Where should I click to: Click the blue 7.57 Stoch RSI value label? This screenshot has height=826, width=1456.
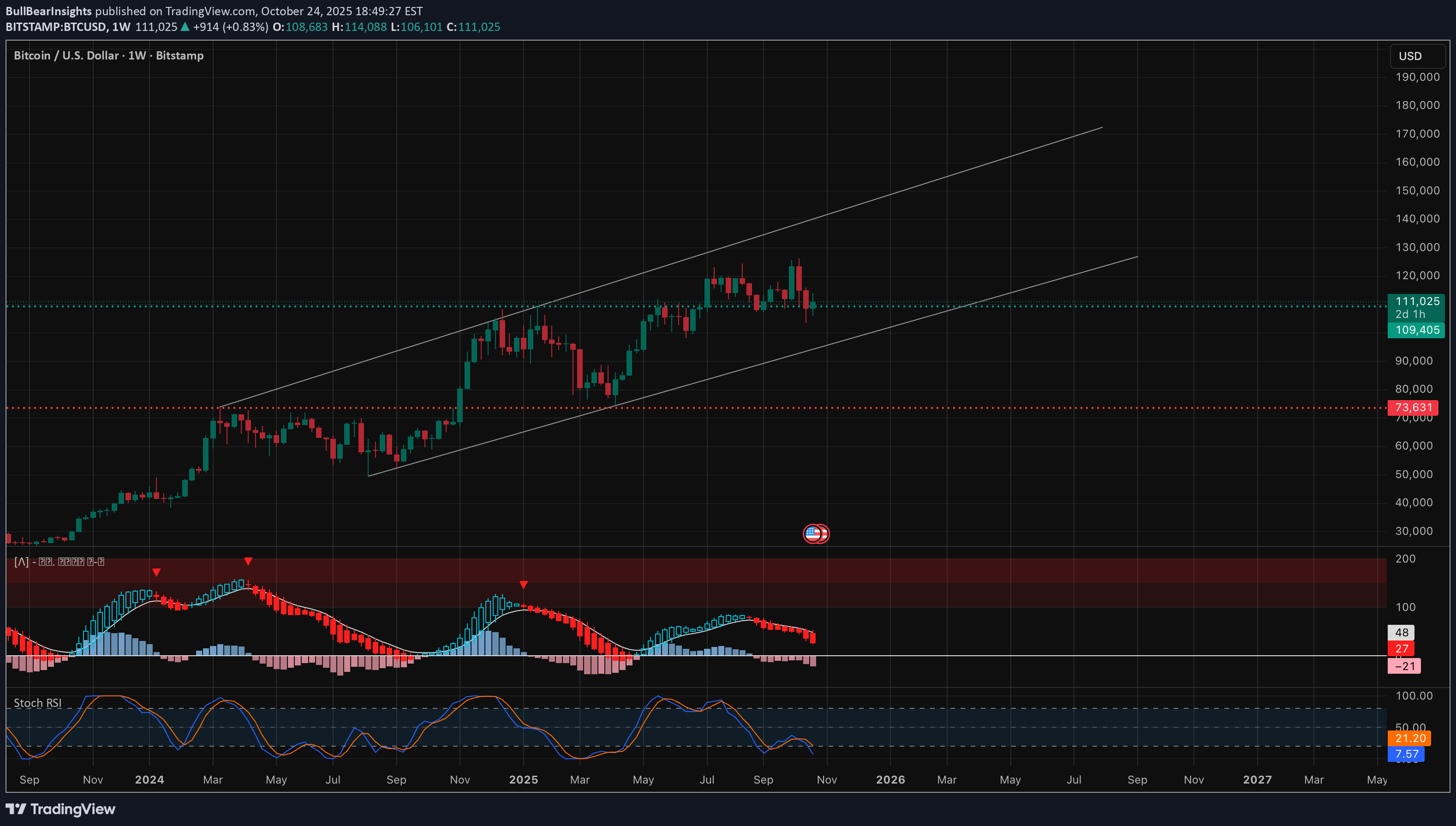click(x=1406, y=754)
